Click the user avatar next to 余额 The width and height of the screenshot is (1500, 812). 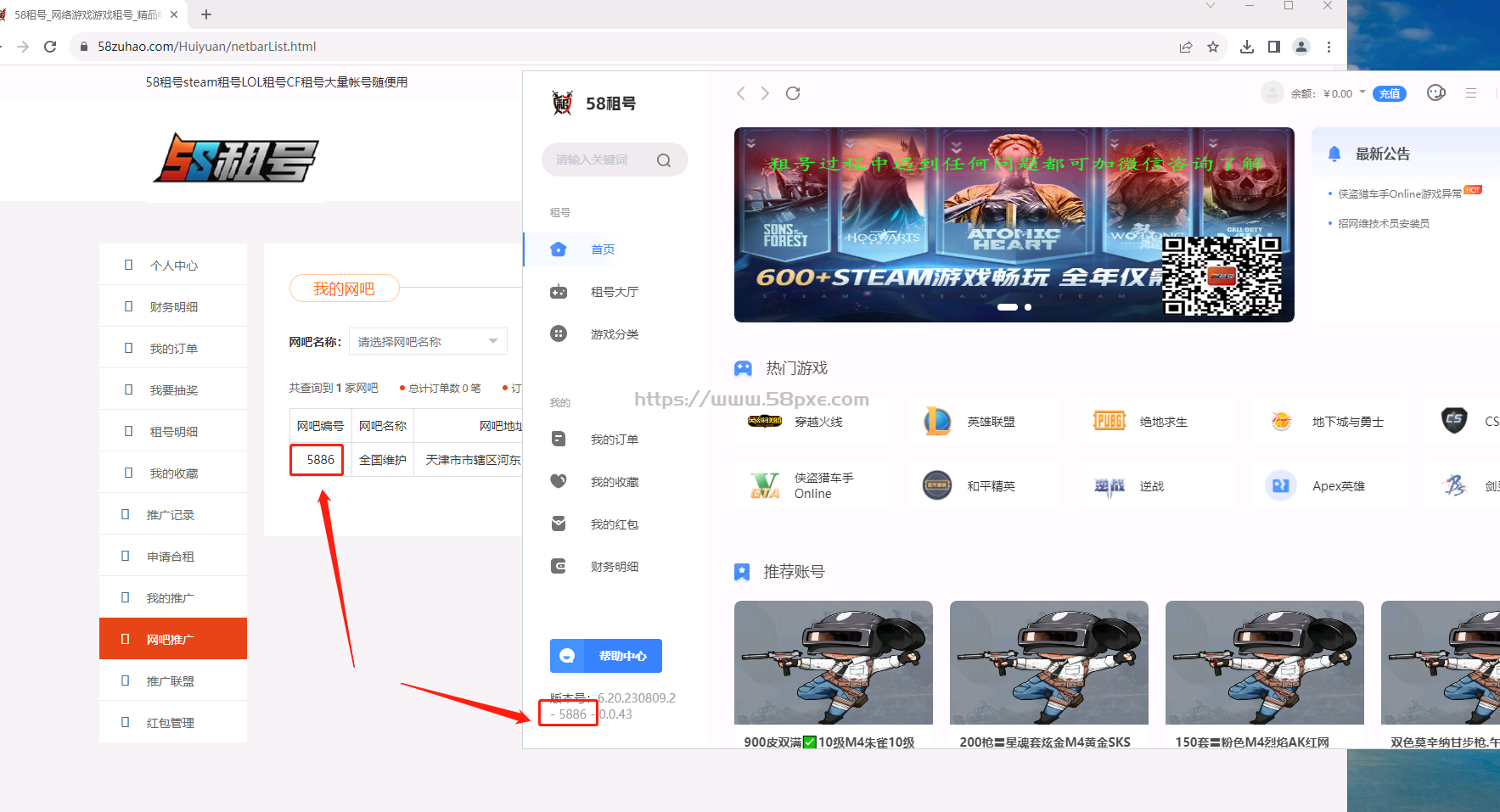click(1272, 93)
